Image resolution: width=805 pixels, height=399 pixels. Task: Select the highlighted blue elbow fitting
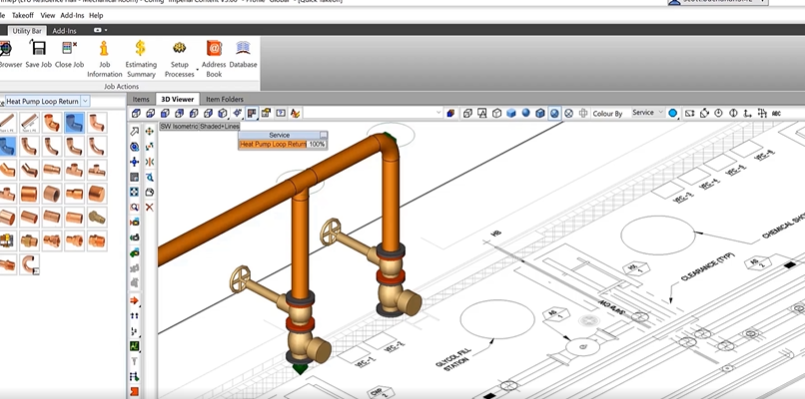[74, 123]
